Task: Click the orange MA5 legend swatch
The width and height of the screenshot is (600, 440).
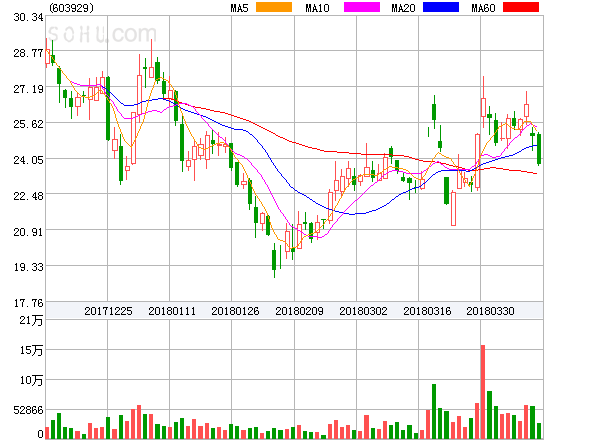Action: [274, 7]
